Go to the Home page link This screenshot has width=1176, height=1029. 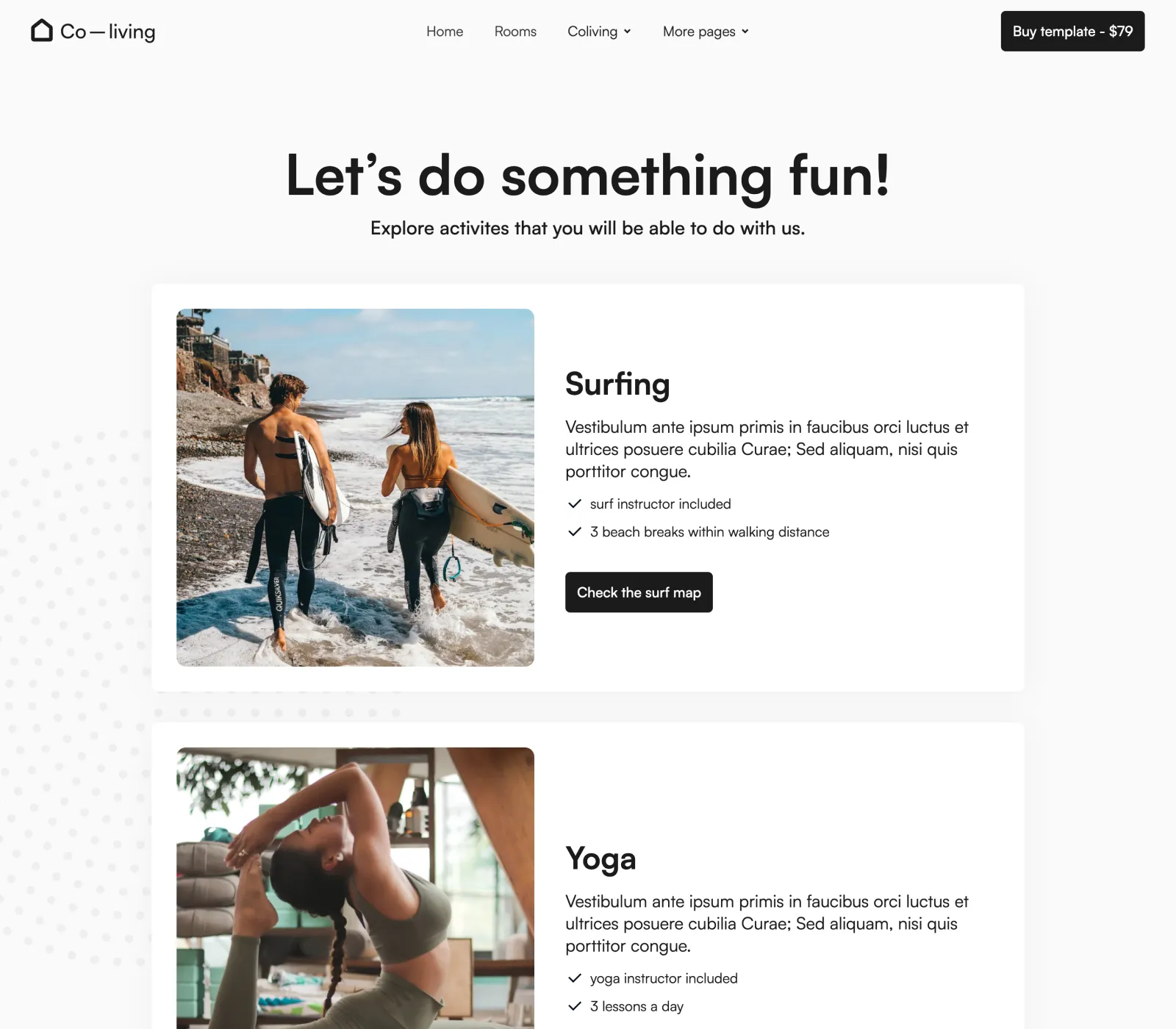click(x=445, y=32)
